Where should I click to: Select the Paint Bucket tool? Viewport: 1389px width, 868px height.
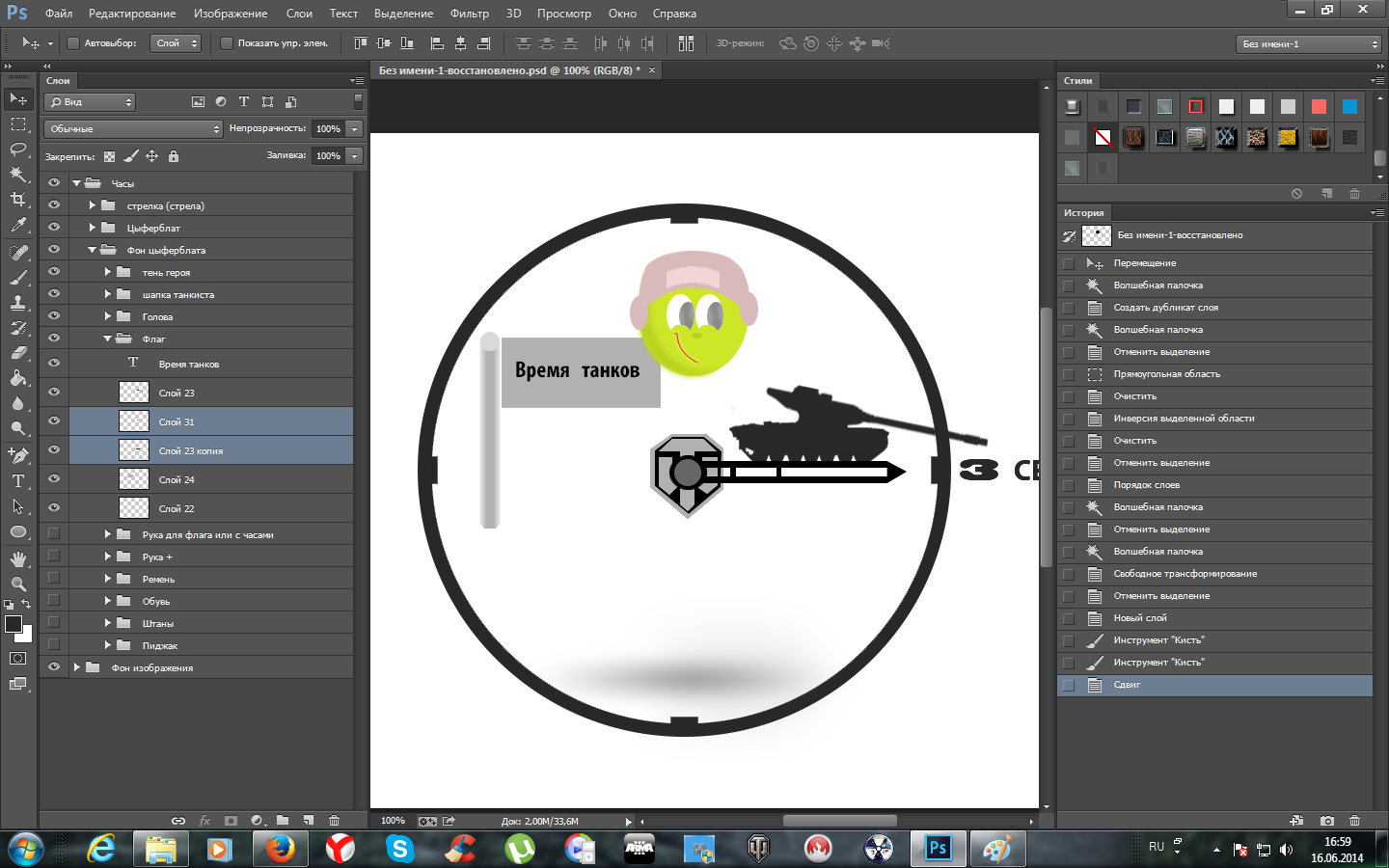pos(18,378)
